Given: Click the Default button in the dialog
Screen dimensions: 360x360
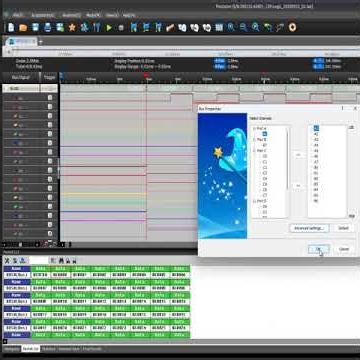Looking at the screenshot, I should 343,228.
